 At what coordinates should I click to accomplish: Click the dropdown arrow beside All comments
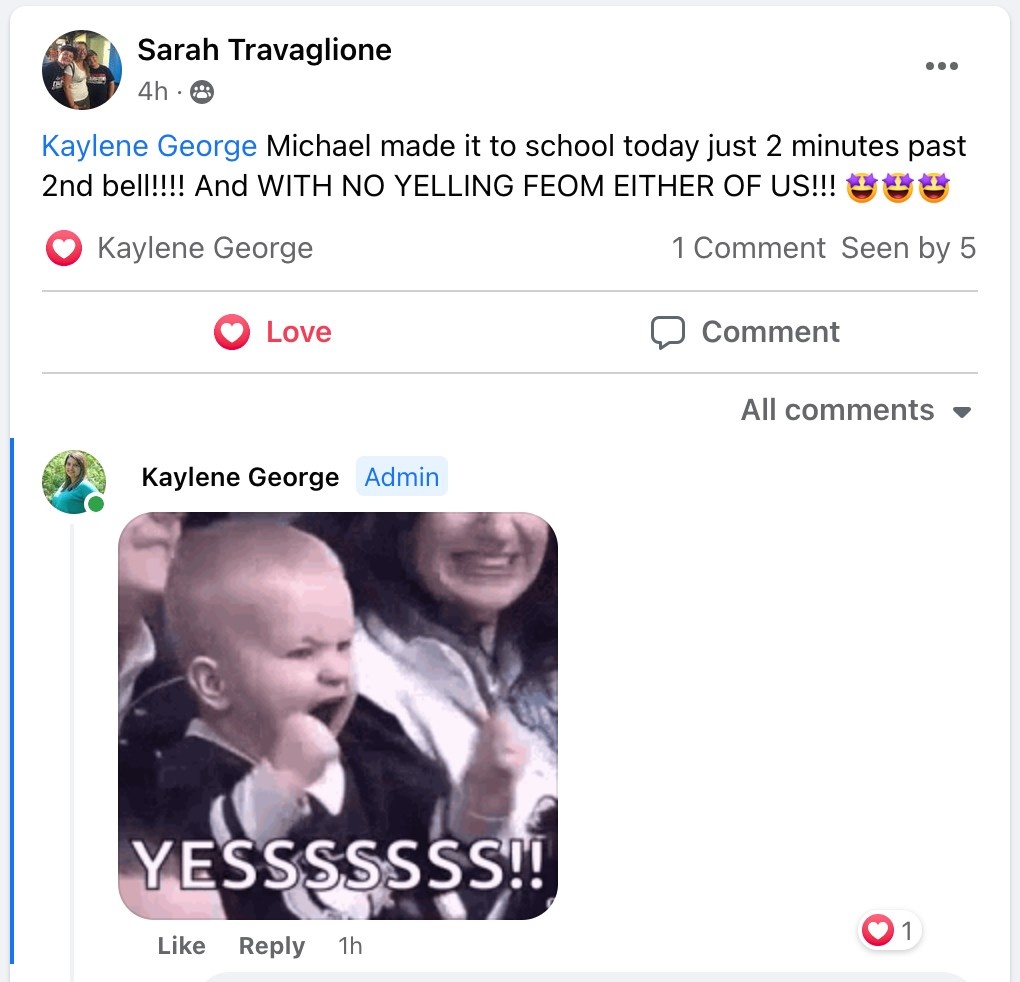click(x=961, y=412)
